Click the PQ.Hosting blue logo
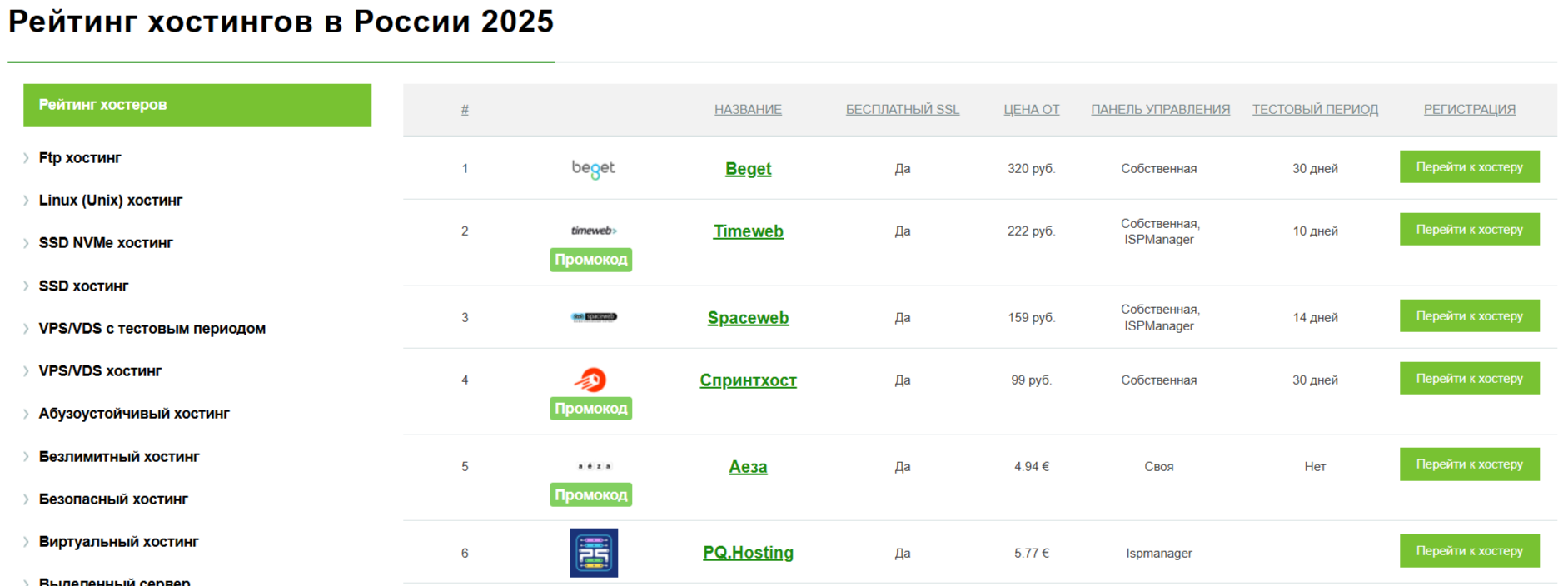 pyautogui.click(x=594, y=553)
